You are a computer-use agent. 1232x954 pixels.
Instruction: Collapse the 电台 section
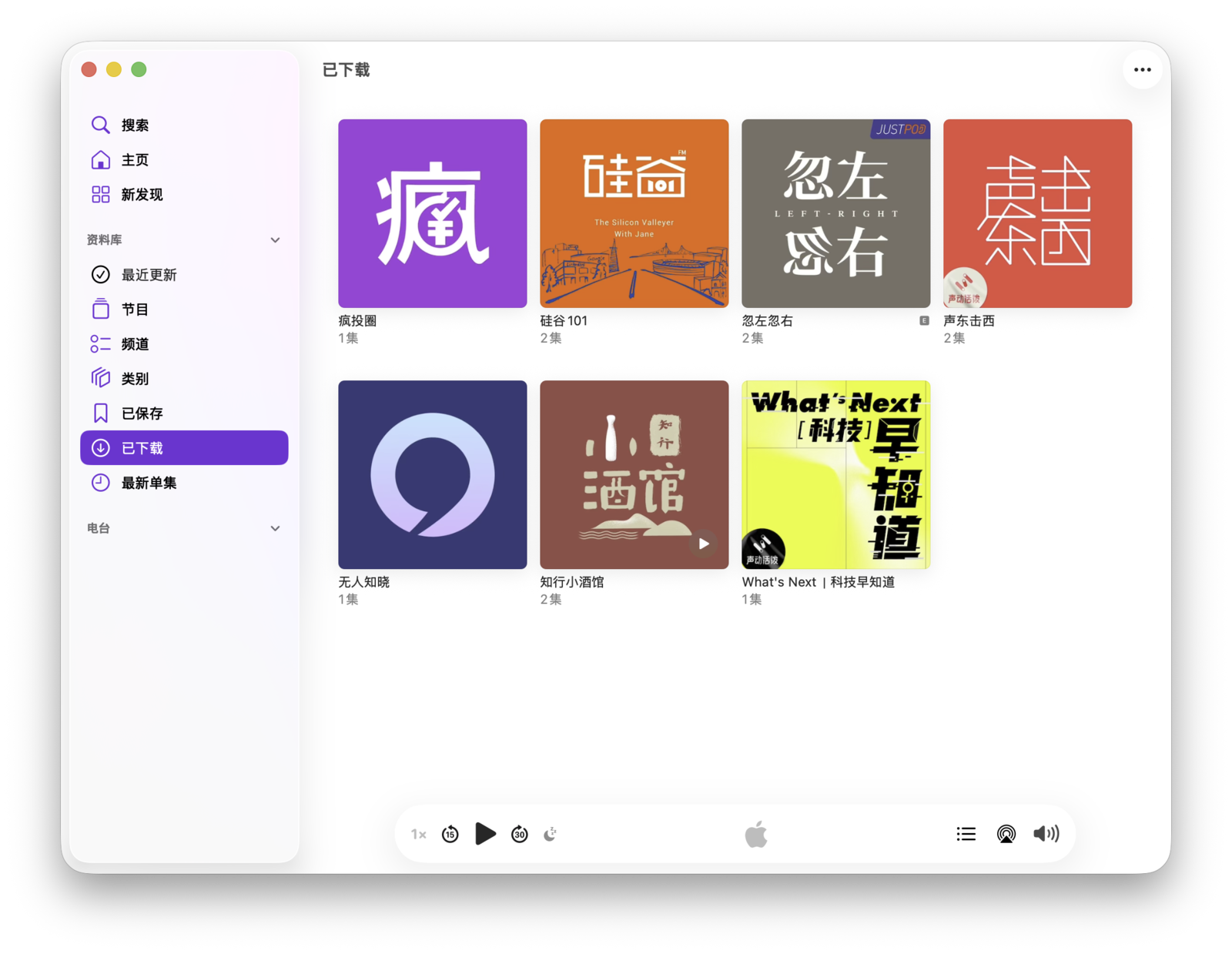275,528
